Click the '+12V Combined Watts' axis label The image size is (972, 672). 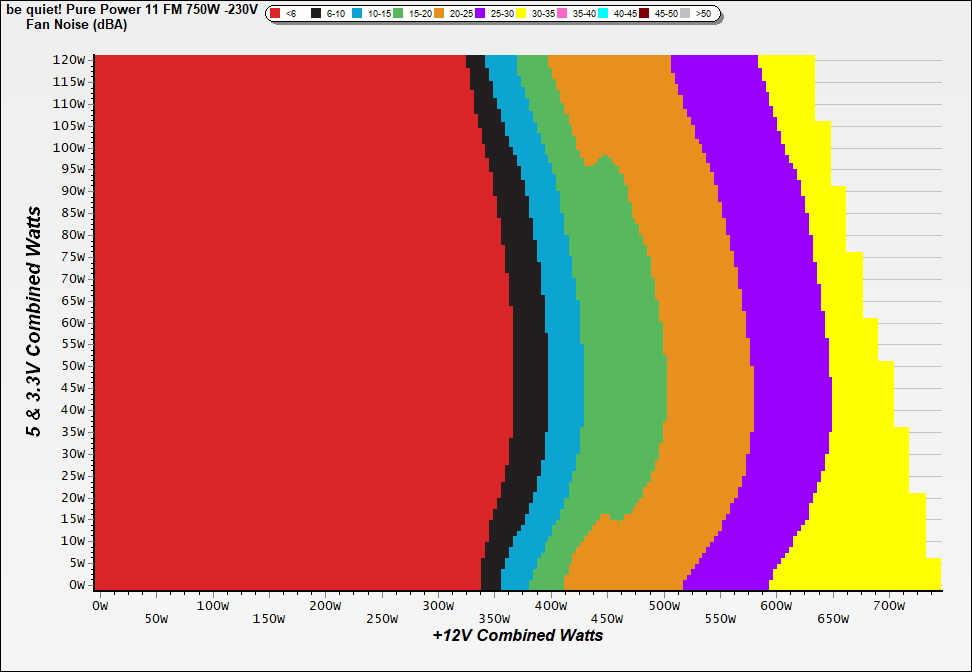pyautogui.click(x=517, y=635)
